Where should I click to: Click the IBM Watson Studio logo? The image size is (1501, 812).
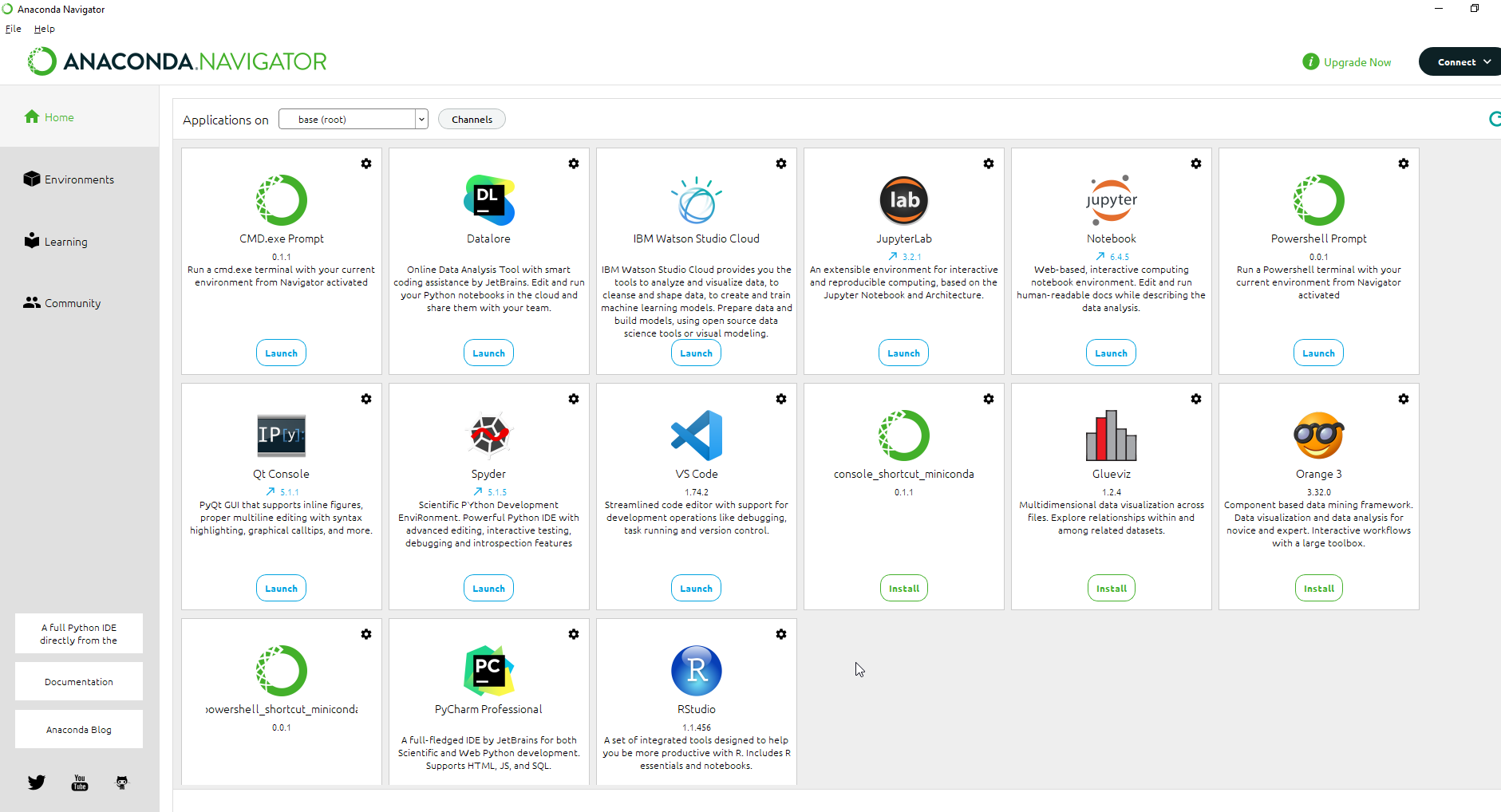click(697, 200)
